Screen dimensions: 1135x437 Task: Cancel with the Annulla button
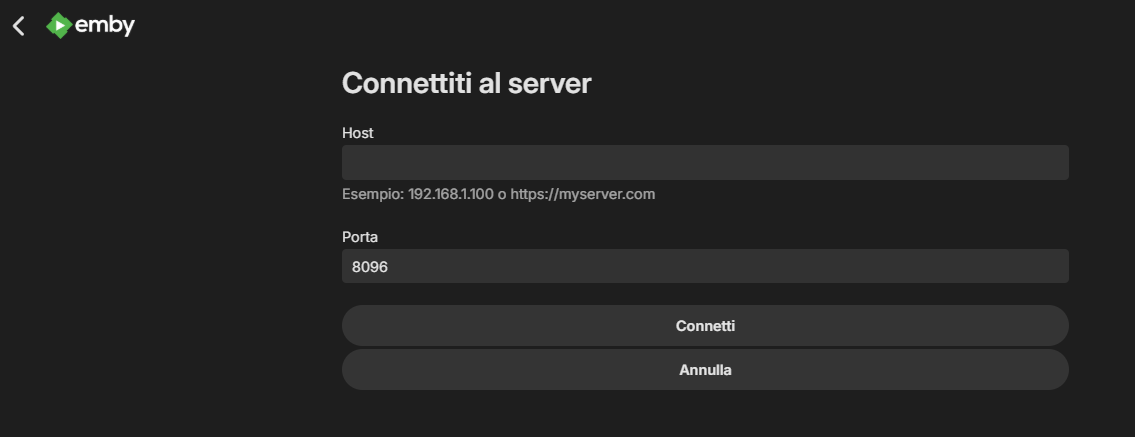coord(705,370)
